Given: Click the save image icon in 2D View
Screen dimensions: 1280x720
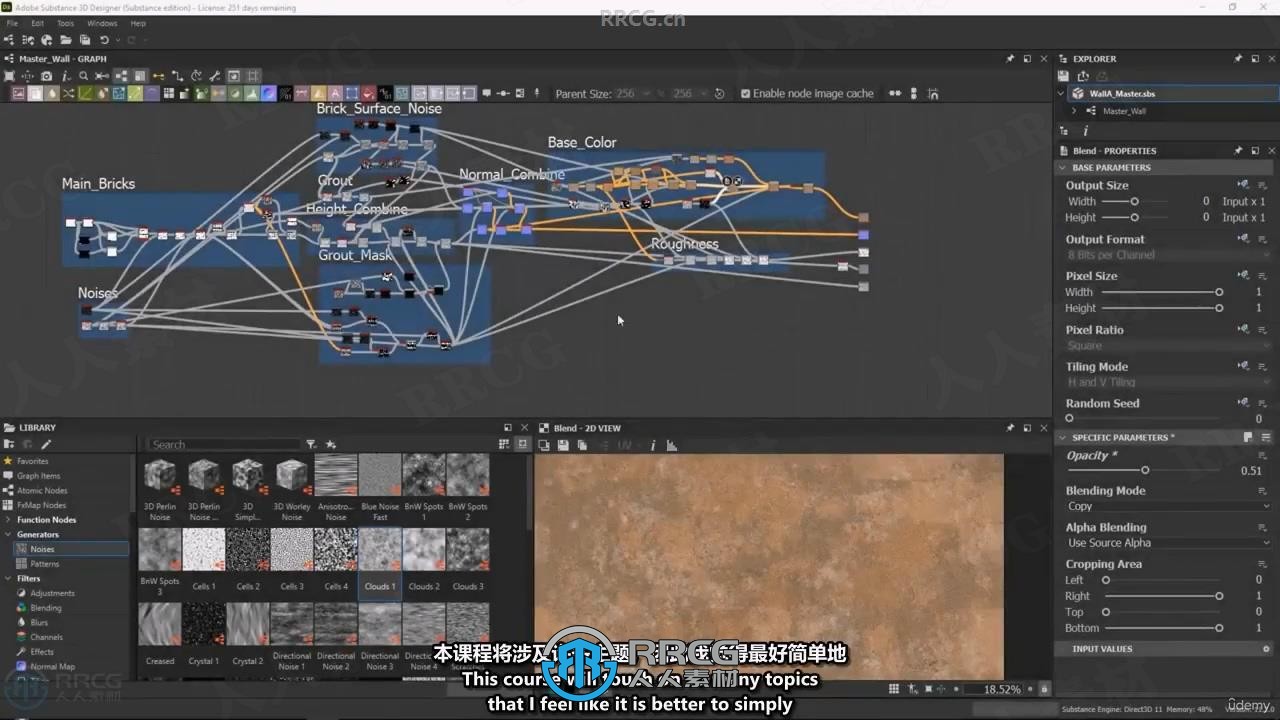Looking at the screenshot, I should [x=563, y=445].
